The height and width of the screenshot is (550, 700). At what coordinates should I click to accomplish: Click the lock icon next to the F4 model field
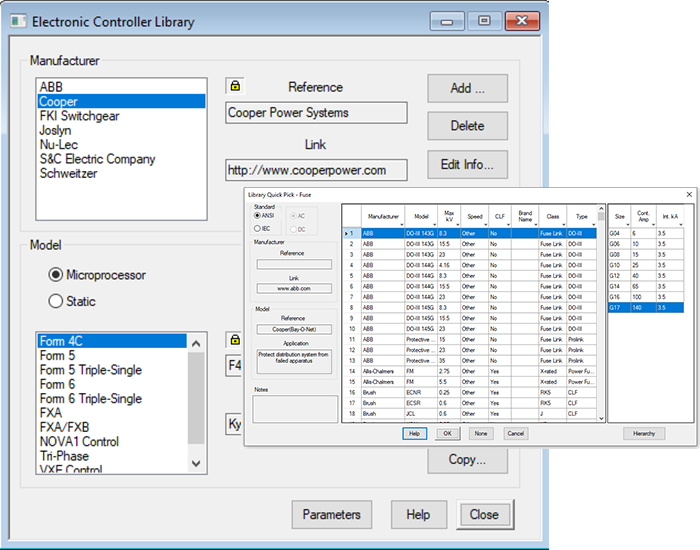(235, 340)
